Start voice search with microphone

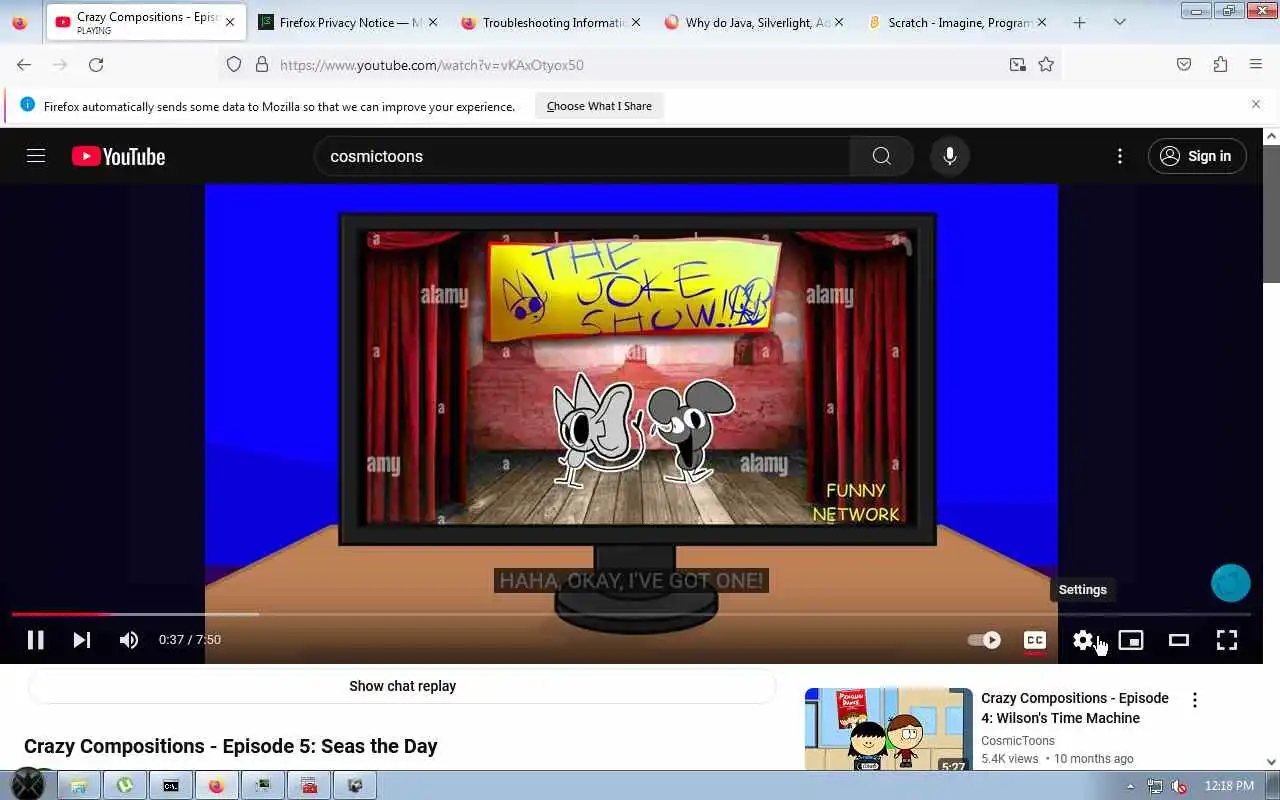950,156
